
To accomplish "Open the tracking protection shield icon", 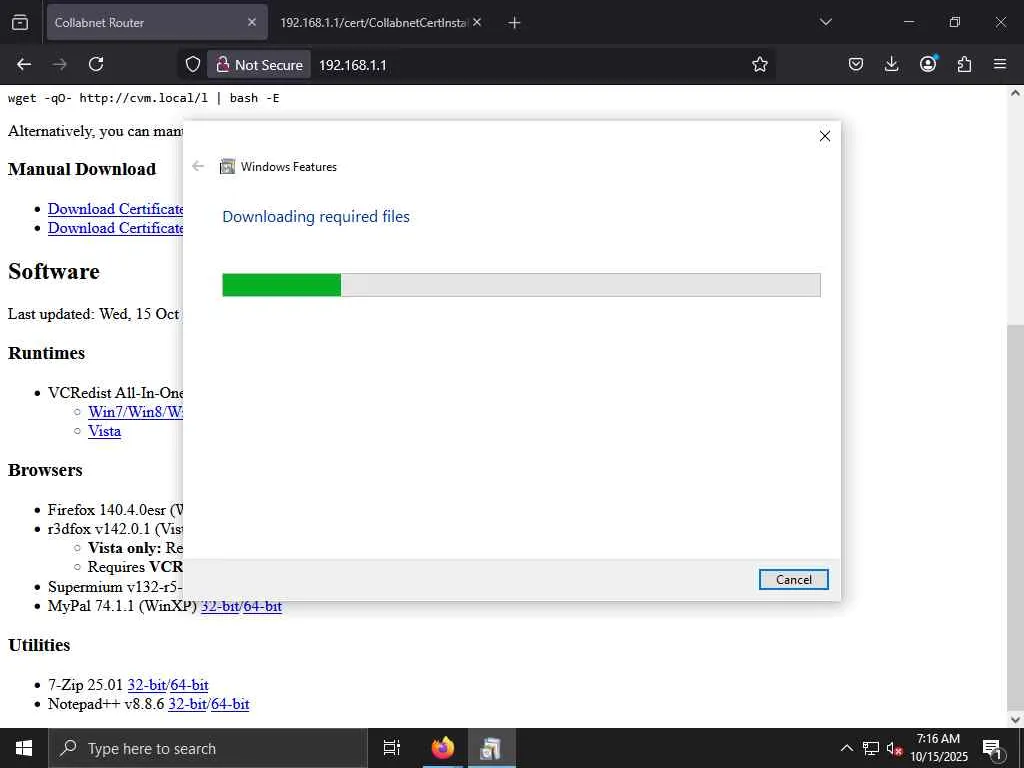I will click(x=193, y=64).
